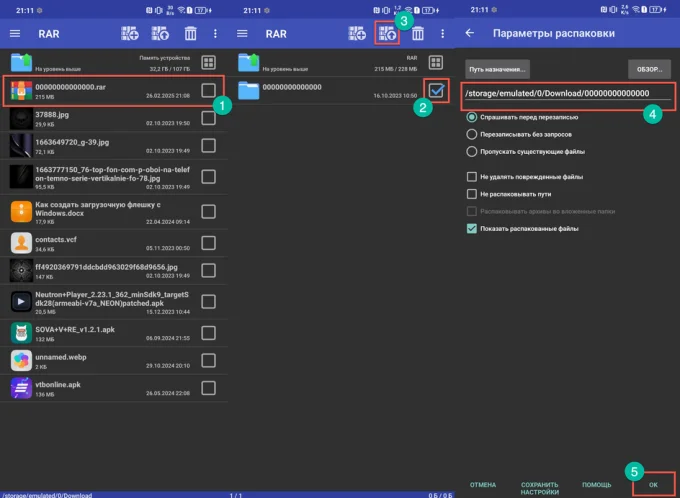Check the box for vtbonline.apk

coord(209,388)
